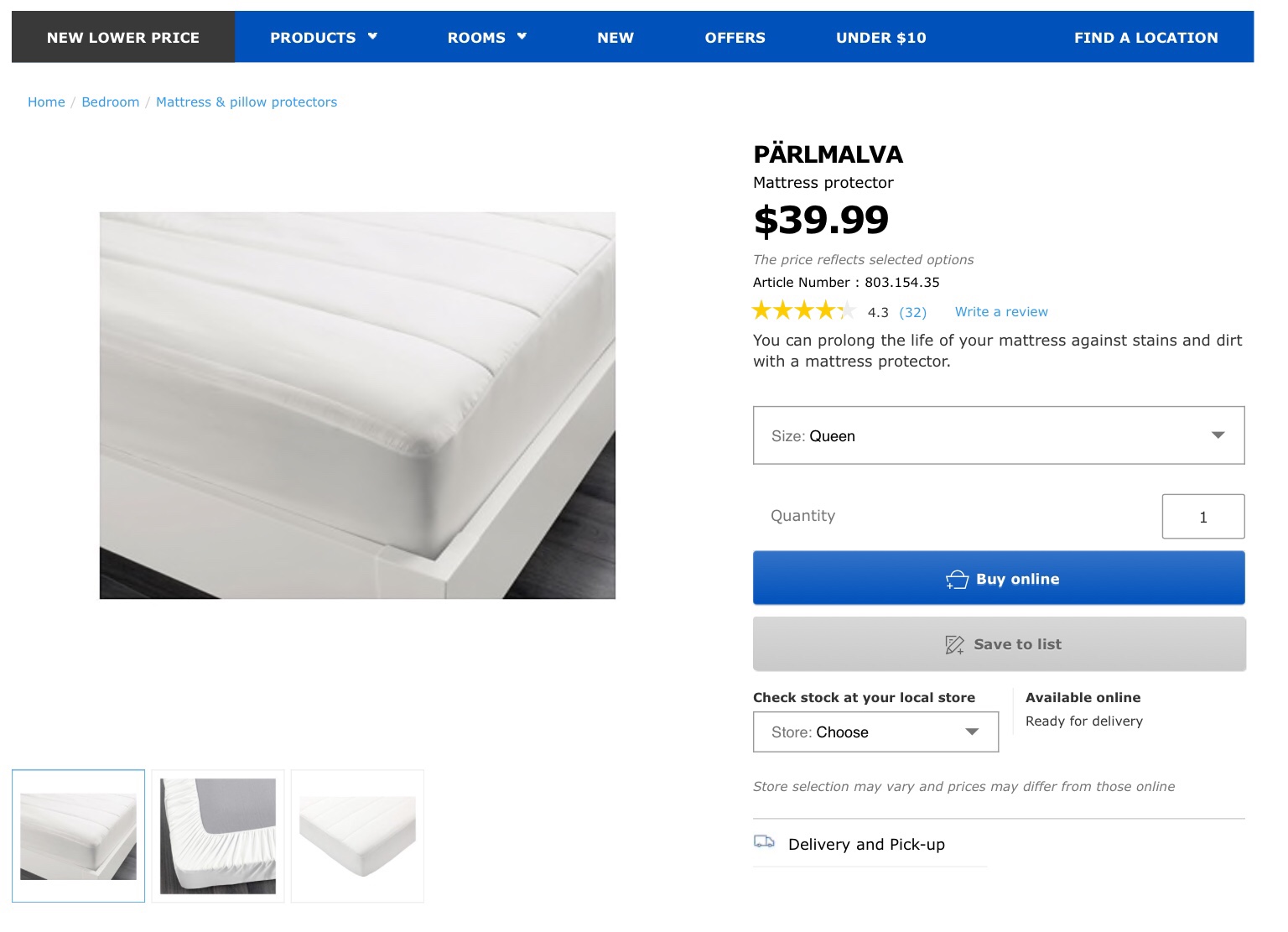Go to Bedroom in the breadcrumb
The image size is (1288, 932).
click(111, 102)
